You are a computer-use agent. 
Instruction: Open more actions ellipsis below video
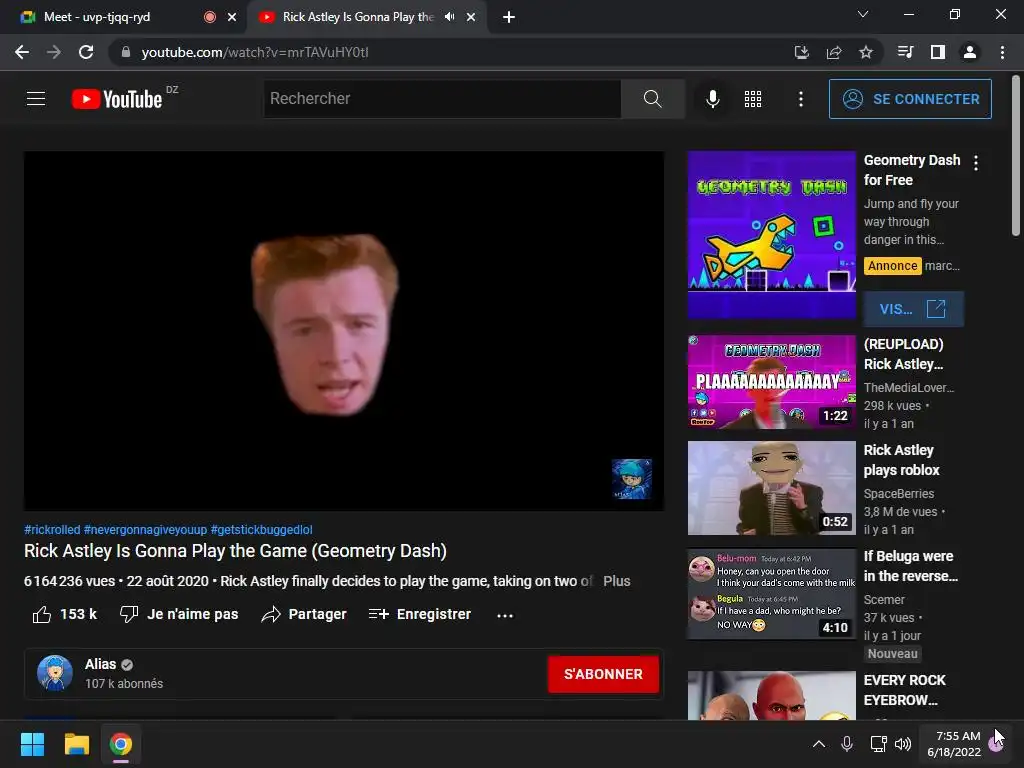(x=505, y=615)
